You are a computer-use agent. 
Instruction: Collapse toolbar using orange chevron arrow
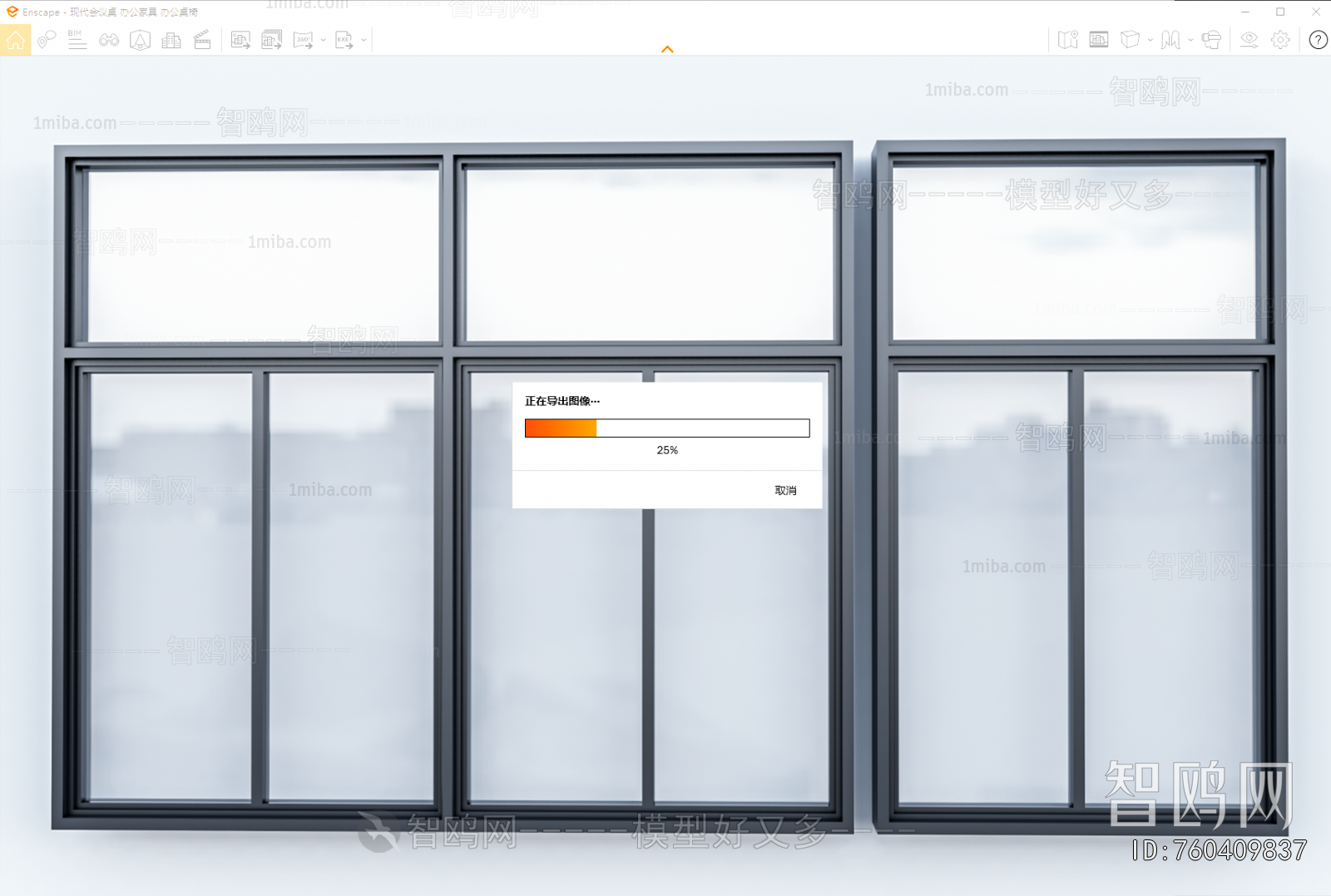click(x=667, y=50)
